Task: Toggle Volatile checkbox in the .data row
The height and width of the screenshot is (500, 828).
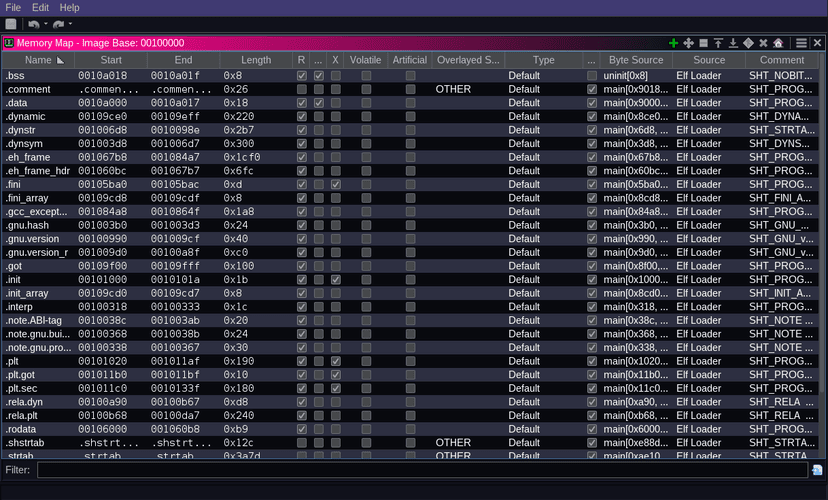Action: [x=366, y=103]
